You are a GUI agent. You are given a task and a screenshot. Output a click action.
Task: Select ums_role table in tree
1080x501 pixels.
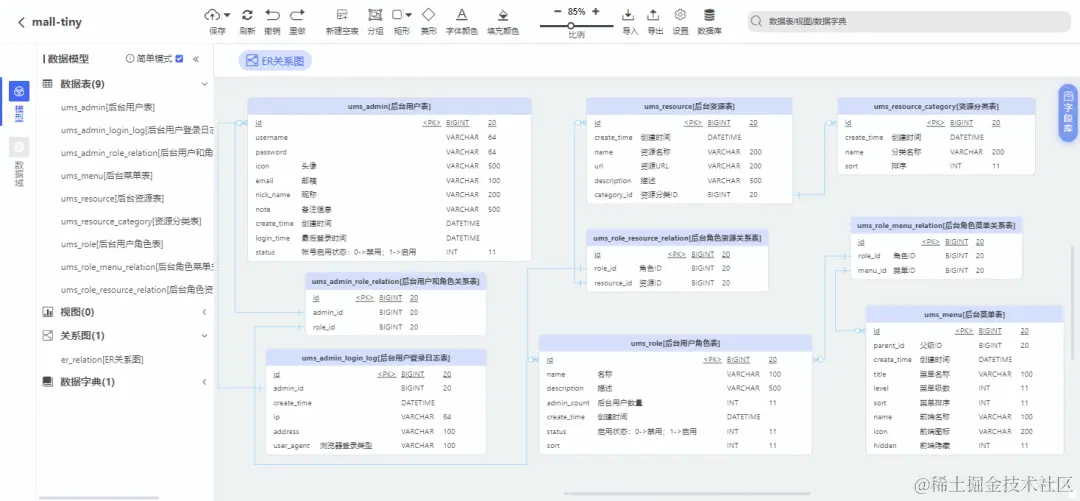pyautogui.click(x=112, y=245)
